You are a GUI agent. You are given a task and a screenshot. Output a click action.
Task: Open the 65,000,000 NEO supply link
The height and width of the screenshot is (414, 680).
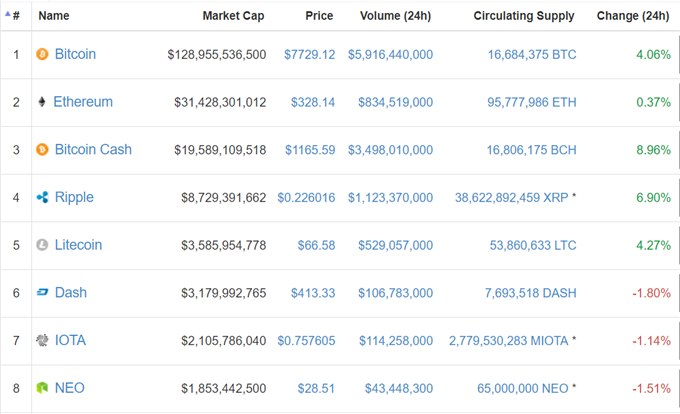point(523,388)
